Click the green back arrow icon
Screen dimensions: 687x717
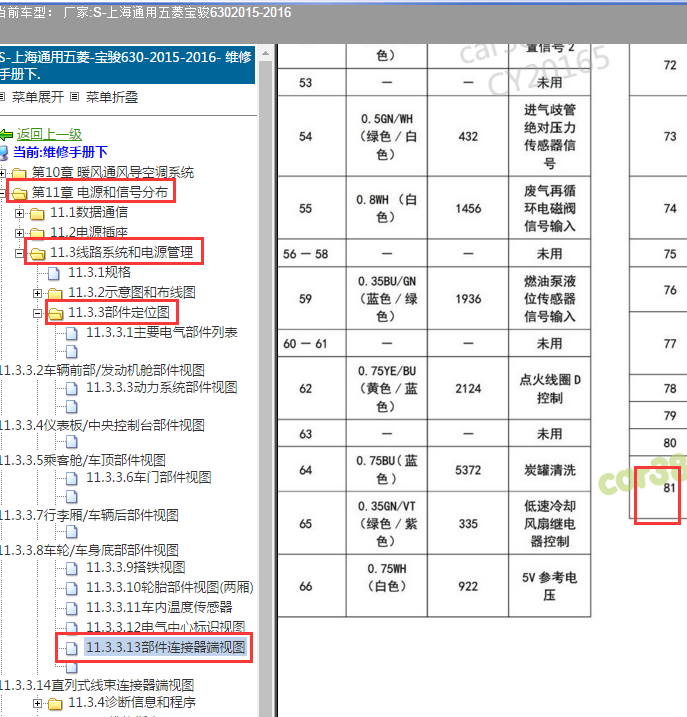6,134
